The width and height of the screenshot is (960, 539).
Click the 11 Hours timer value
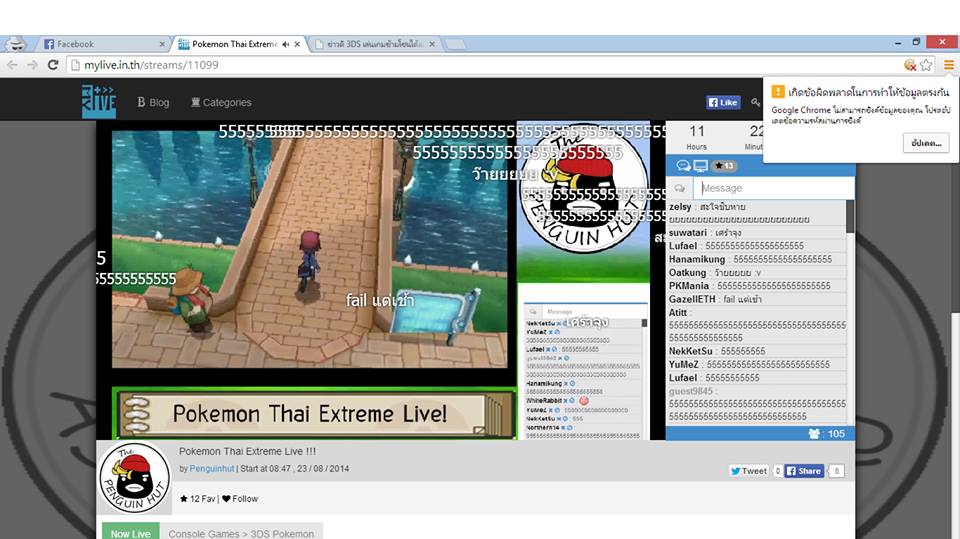coord(697,131)
